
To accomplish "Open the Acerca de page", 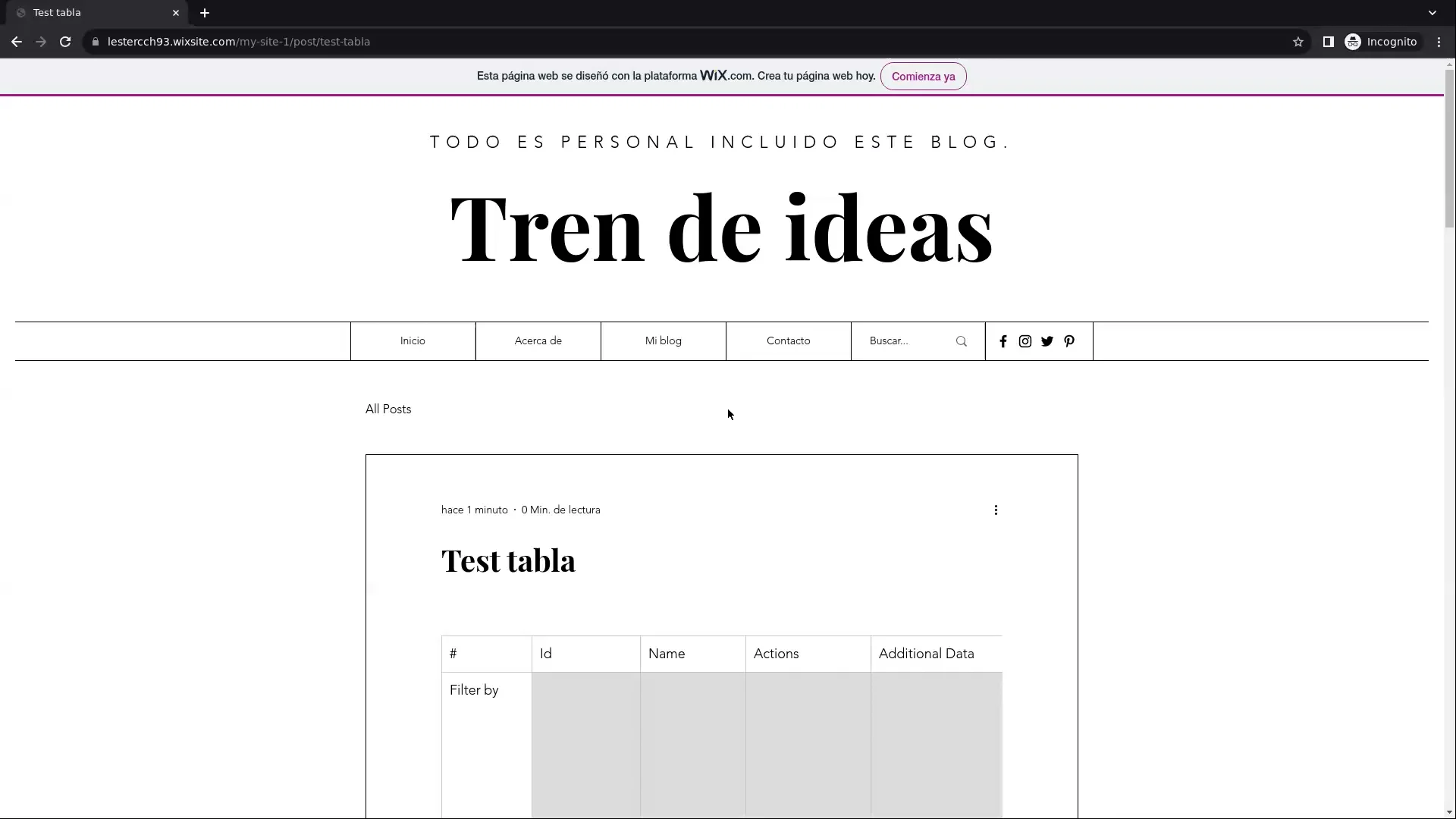I will pos(538,341).
